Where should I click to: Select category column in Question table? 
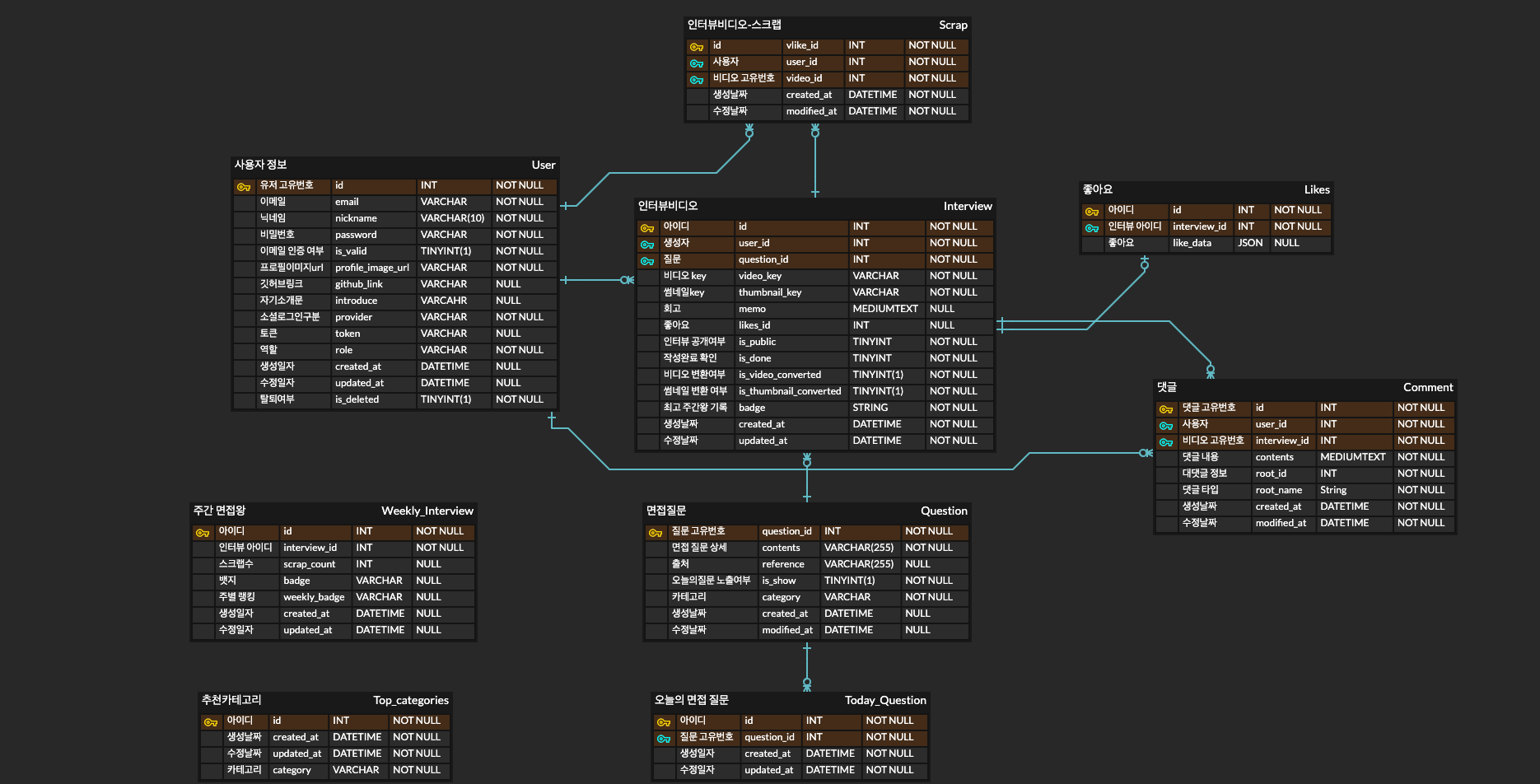click(781, 597)
